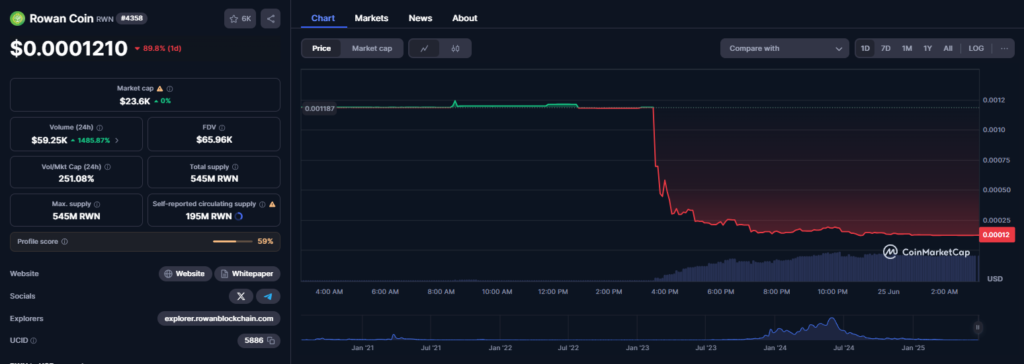Click the $65.96K FDV value
Screen dimensions: 1024x364
(x=214, y=140)
